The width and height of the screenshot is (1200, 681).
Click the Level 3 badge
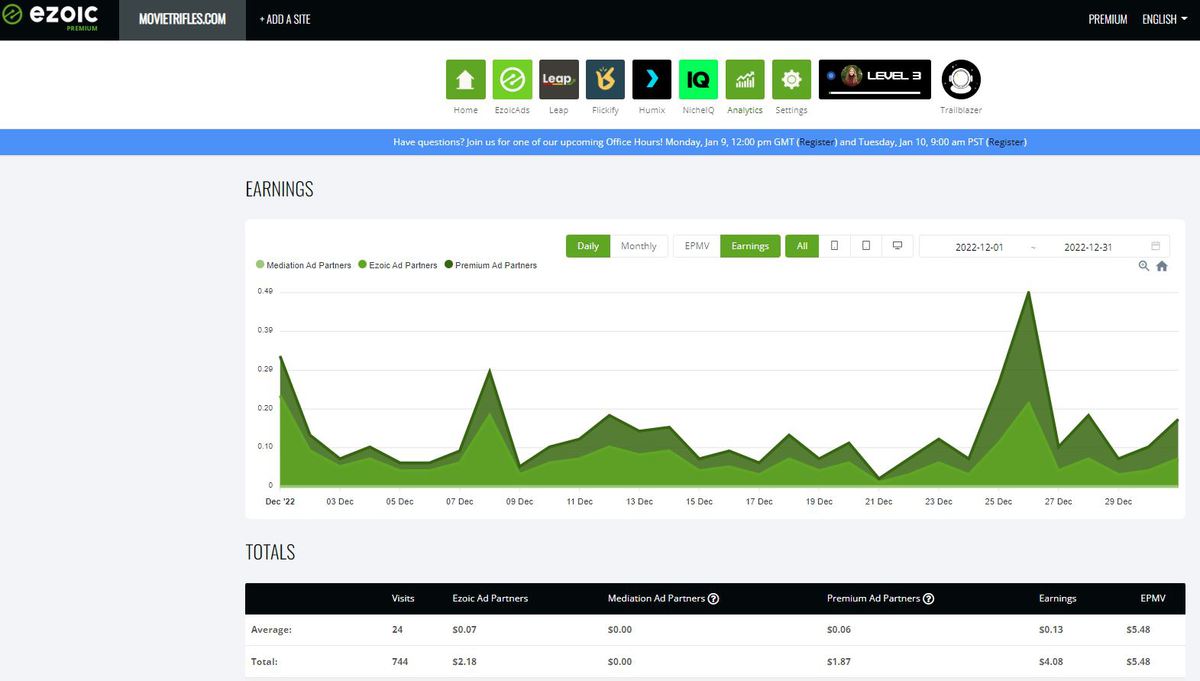coord(874,79)
